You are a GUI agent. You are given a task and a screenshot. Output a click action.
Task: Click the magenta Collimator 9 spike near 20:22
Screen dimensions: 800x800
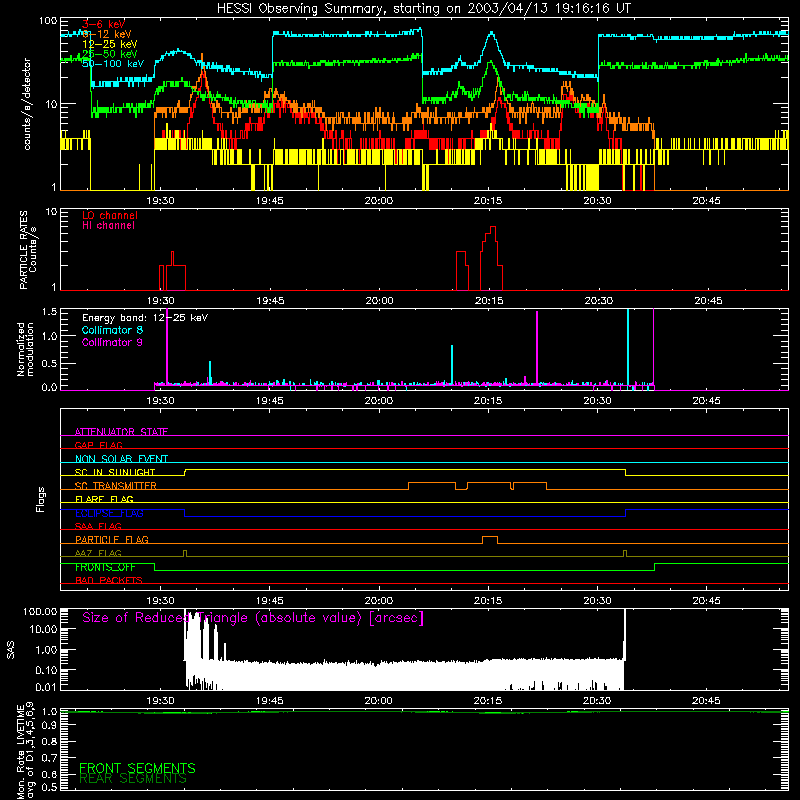tap(537, 349)
